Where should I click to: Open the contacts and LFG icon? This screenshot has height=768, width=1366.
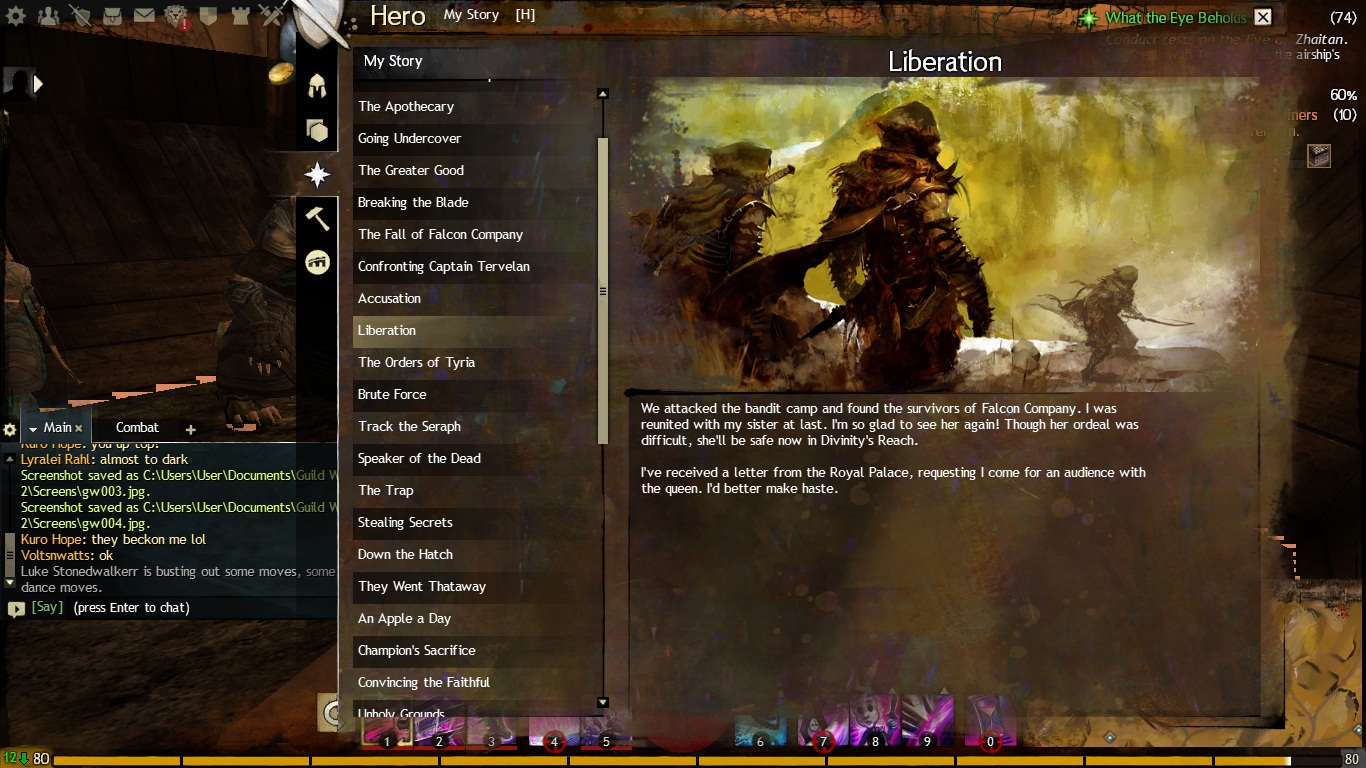48,16
